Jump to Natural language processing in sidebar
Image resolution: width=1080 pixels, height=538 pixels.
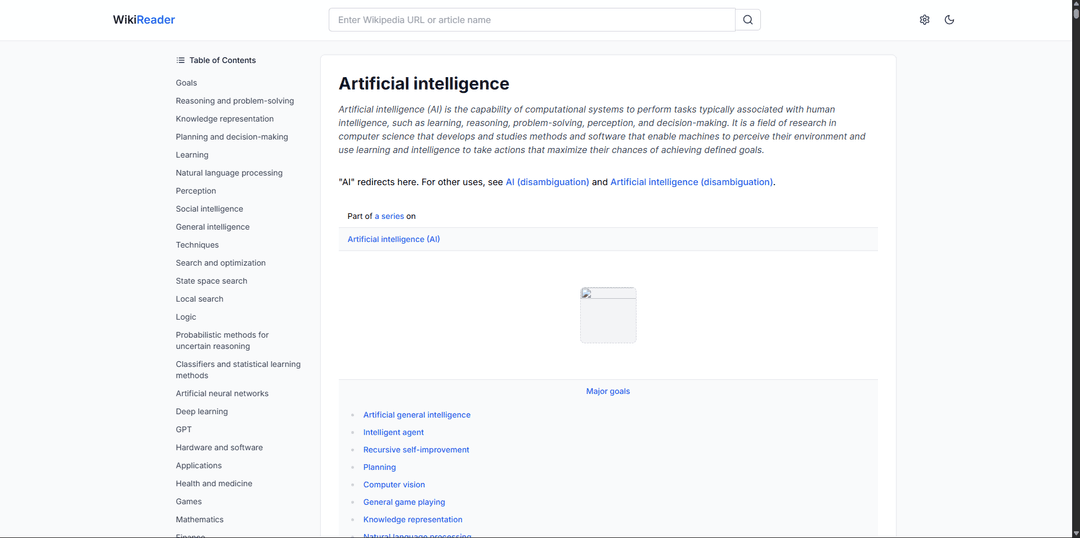pyautogui.click(x=229, y=173)
